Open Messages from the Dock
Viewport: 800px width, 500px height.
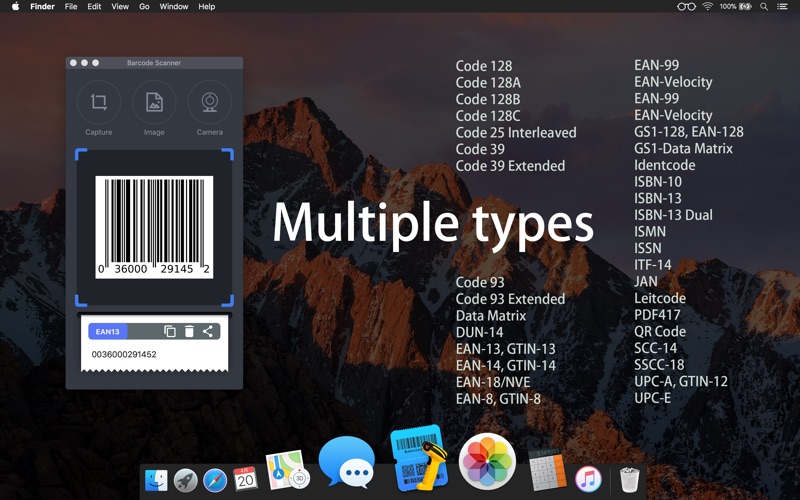click(346, 463)
